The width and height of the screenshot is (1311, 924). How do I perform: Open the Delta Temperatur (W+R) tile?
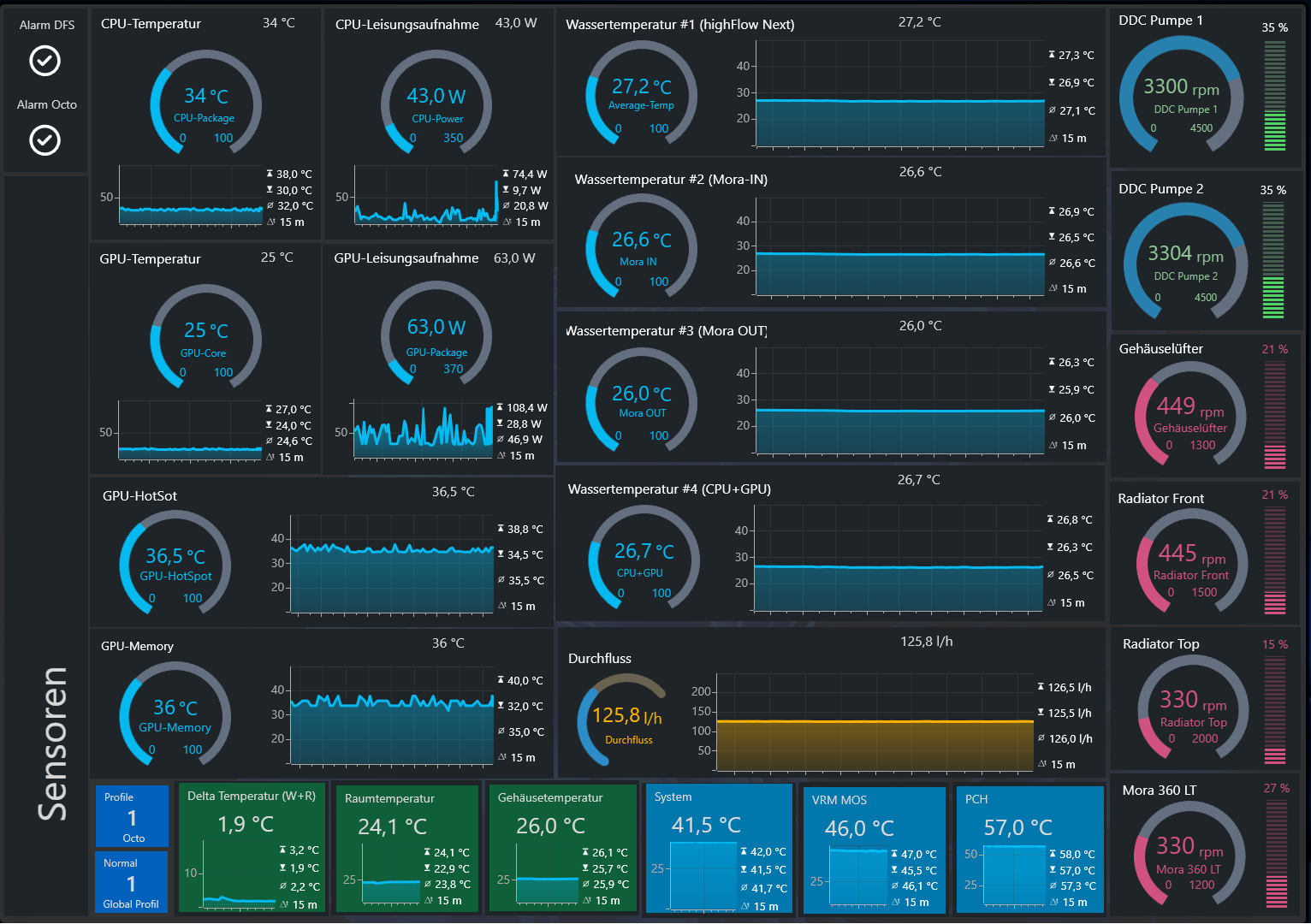click(x=252, y=847)
